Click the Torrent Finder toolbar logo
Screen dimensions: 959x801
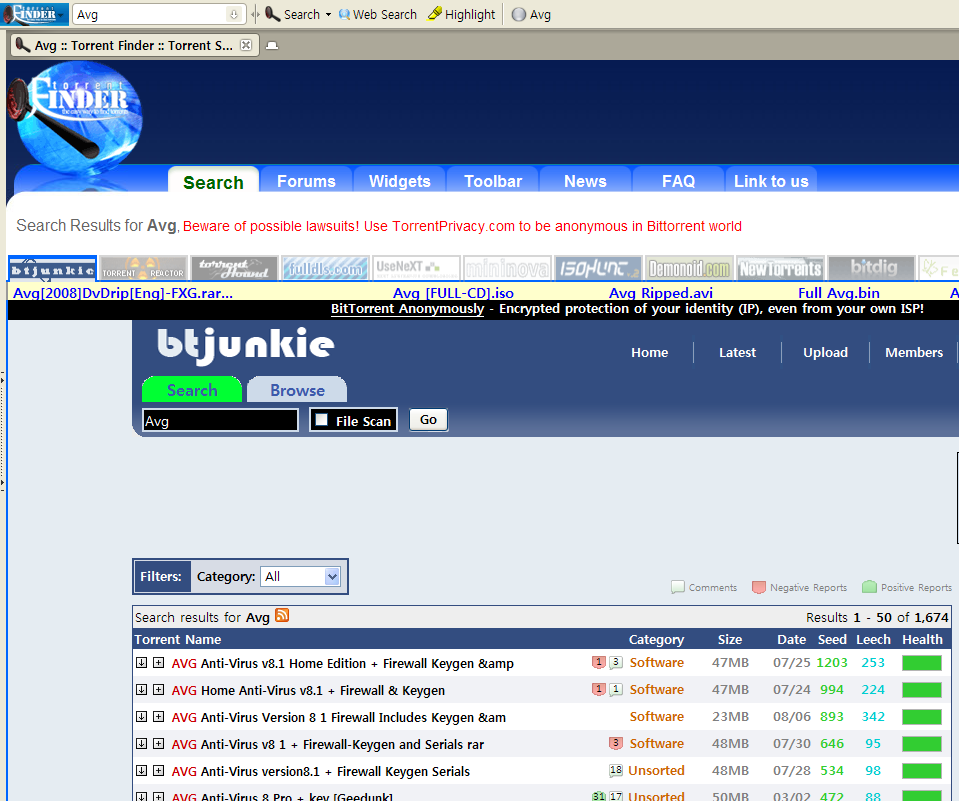(x=35, y=14)
